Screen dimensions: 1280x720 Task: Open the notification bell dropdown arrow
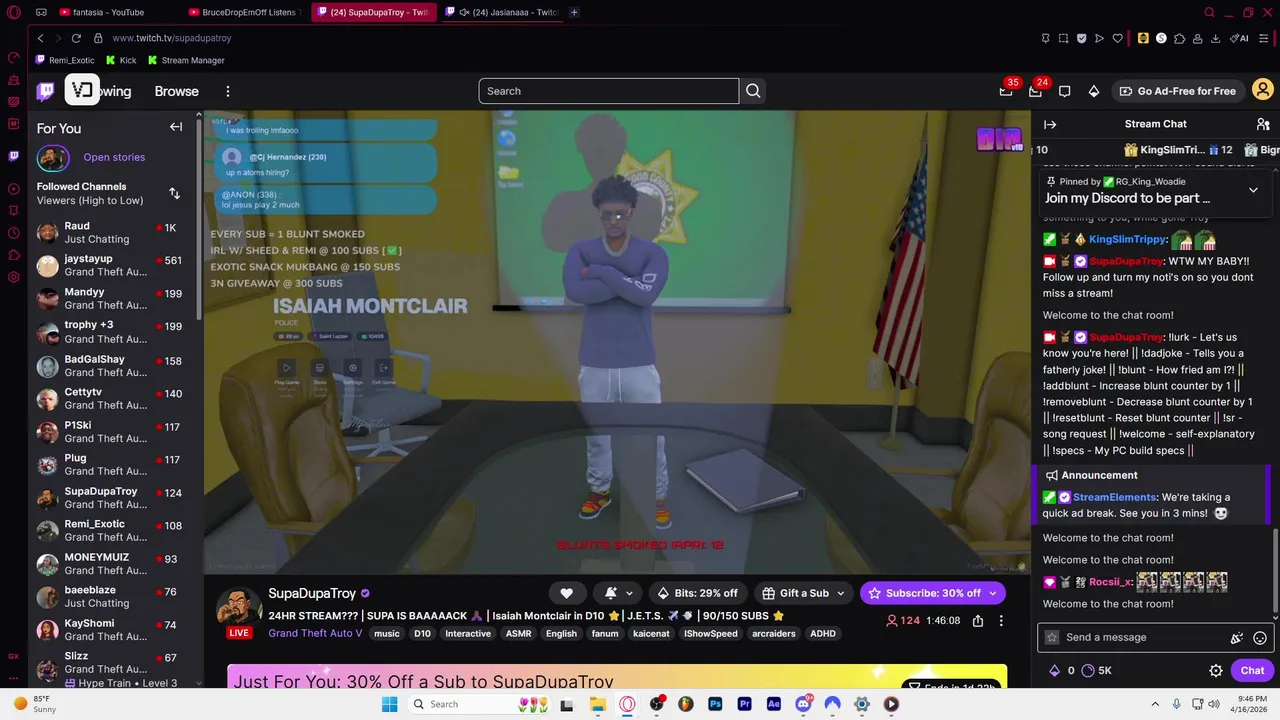pos(629,593)
